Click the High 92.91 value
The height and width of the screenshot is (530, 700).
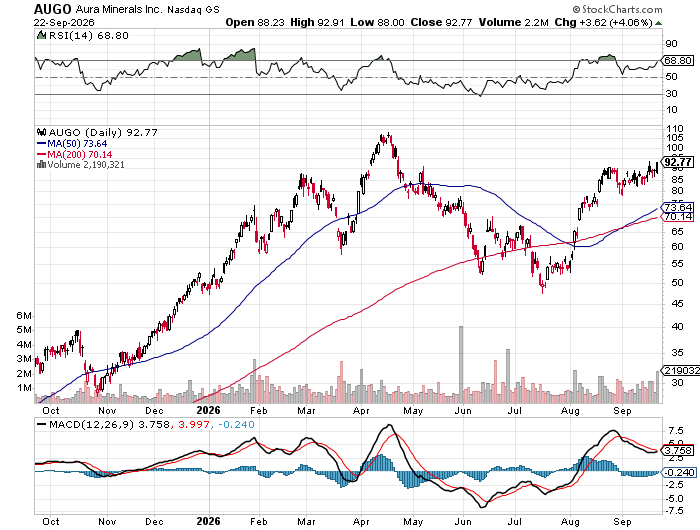(x=317, y=22)
